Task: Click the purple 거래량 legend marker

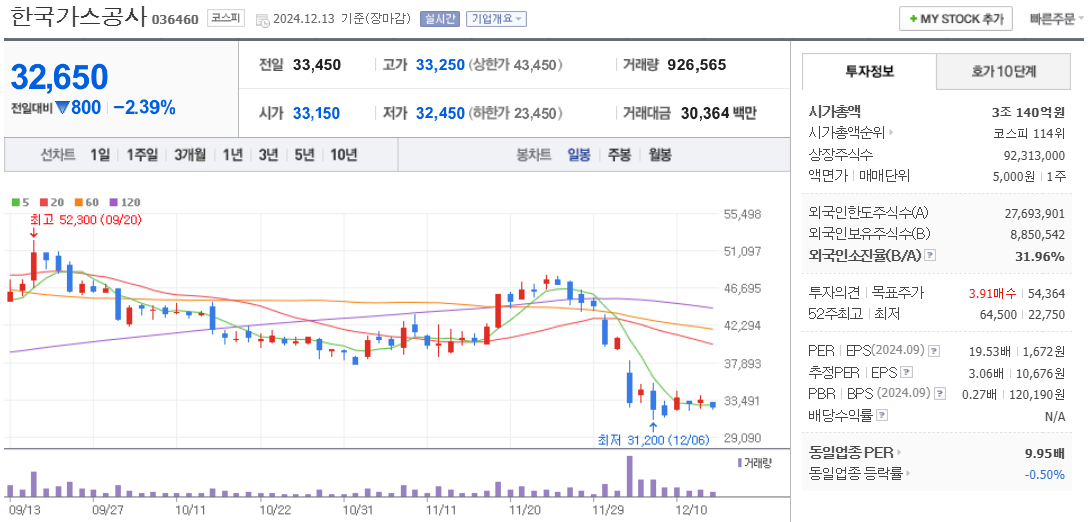Action: [739, 462]
